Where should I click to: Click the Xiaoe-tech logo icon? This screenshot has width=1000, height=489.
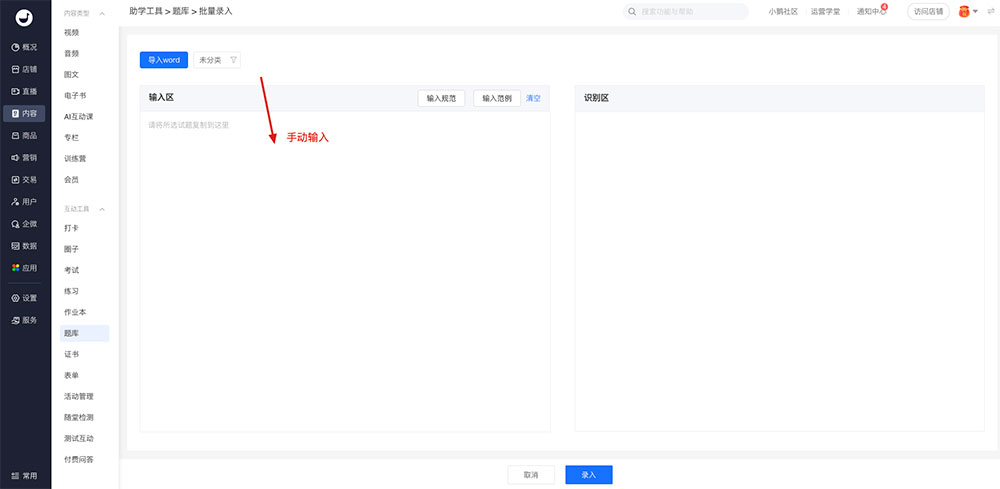[x=24, y=14]
